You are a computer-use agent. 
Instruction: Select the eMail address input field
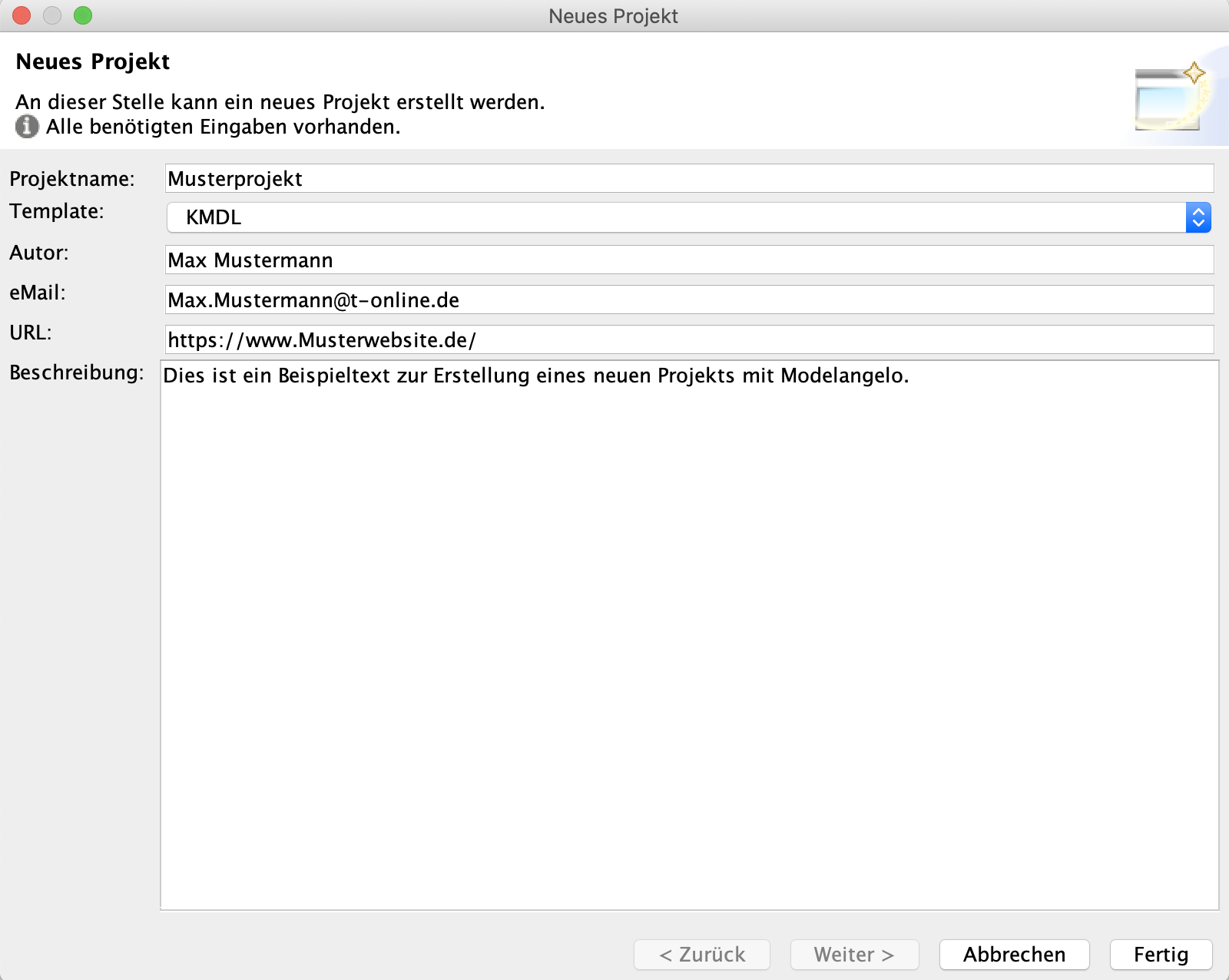[x=688, y=300]
